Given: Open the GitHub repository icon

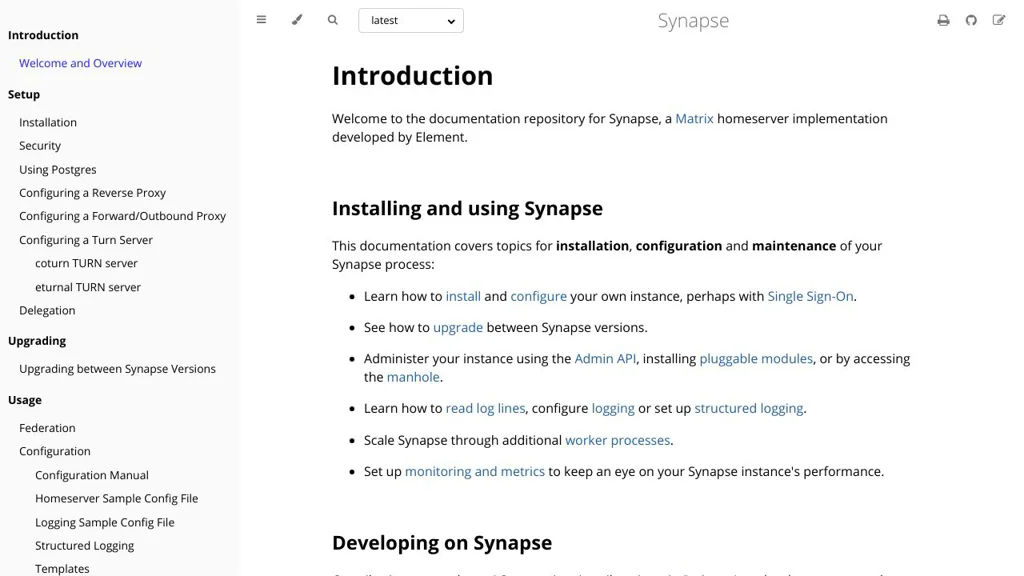Looking at the screenshot, I should tap(971, 20).
